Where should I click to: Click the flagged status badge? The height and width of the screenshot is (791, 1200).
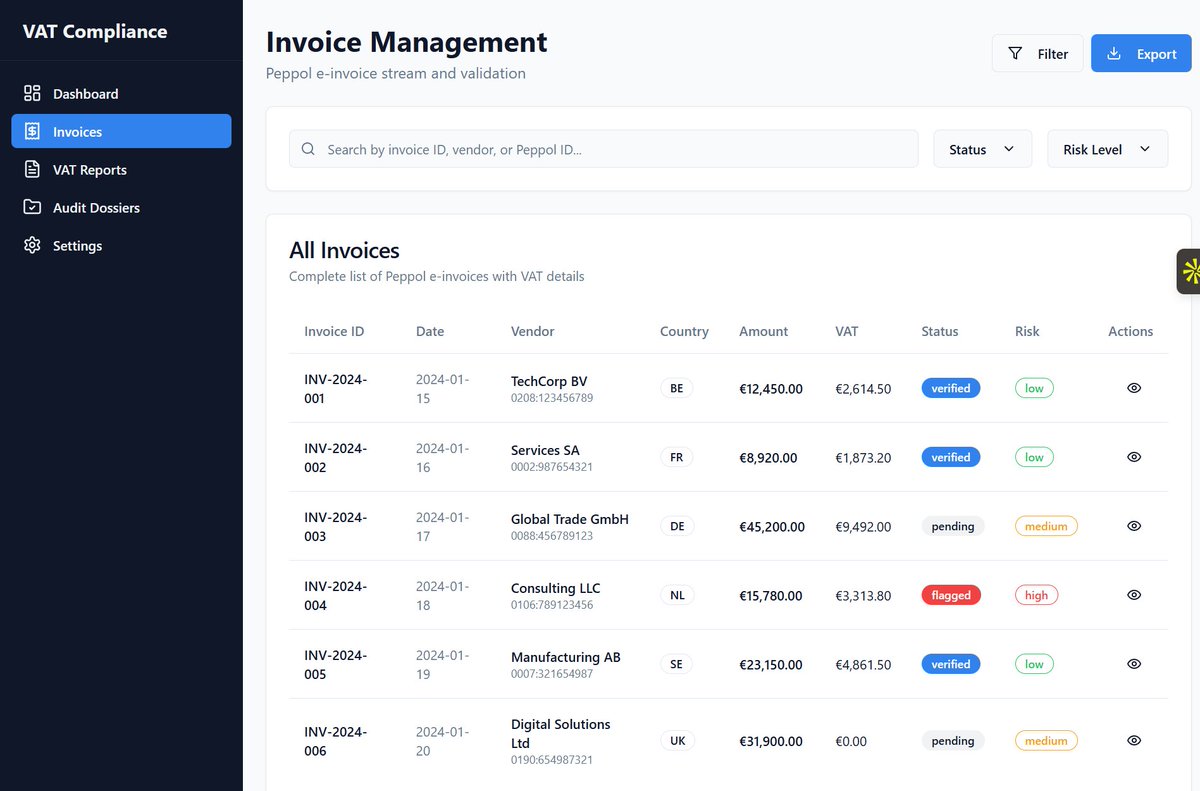point(951,595)
